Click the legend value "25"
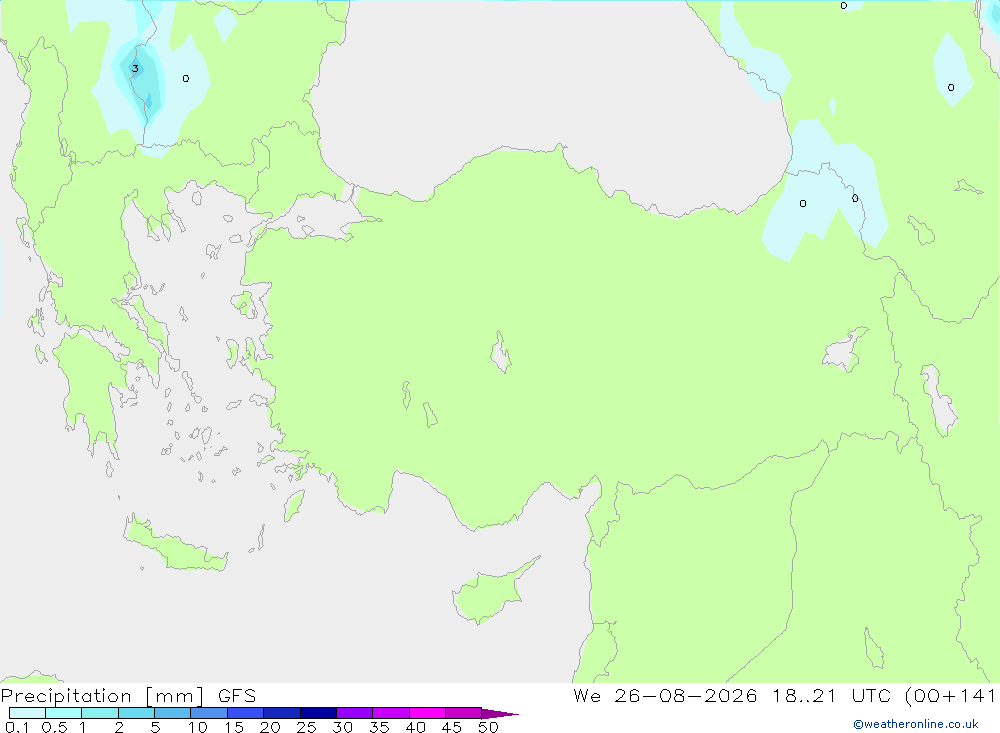 tap(307, 727)
